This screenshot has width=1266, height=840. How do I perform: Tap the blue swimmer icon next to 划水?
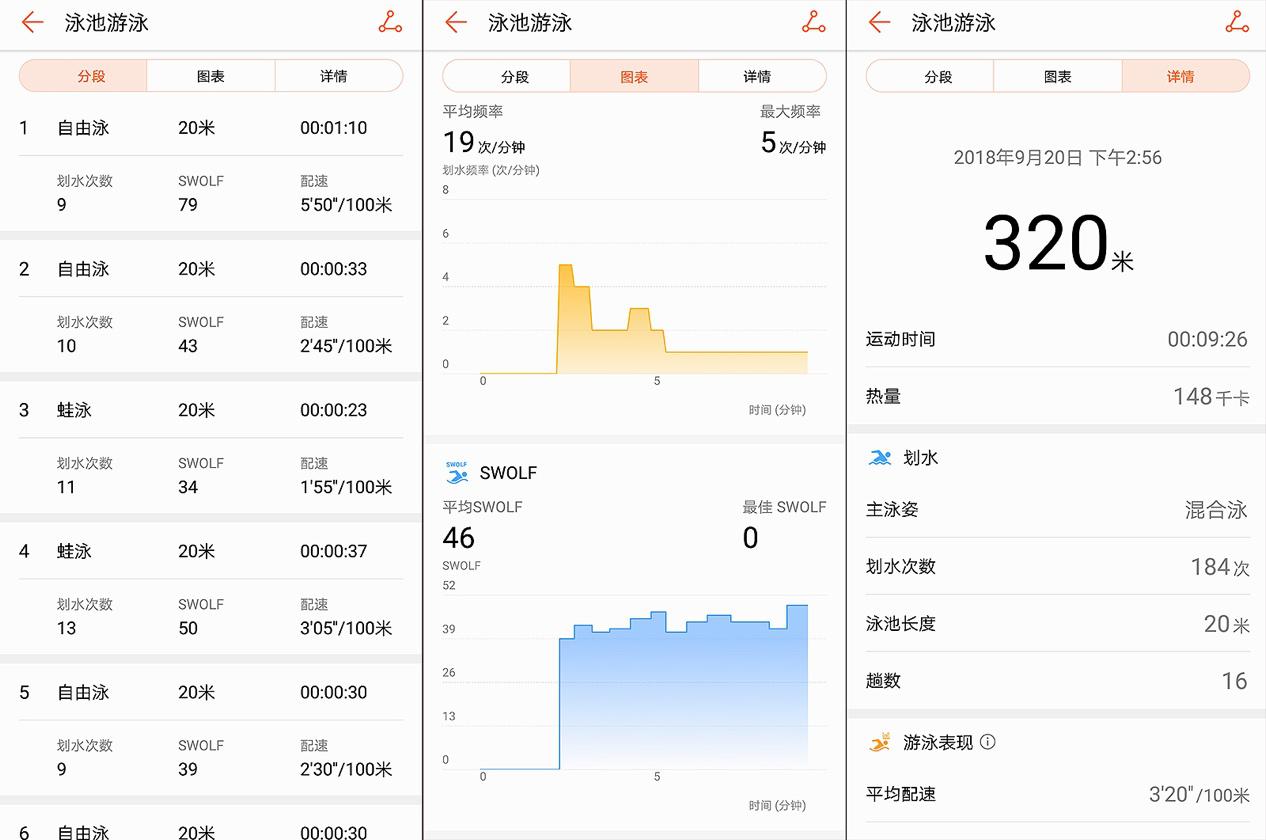[880, 458]
